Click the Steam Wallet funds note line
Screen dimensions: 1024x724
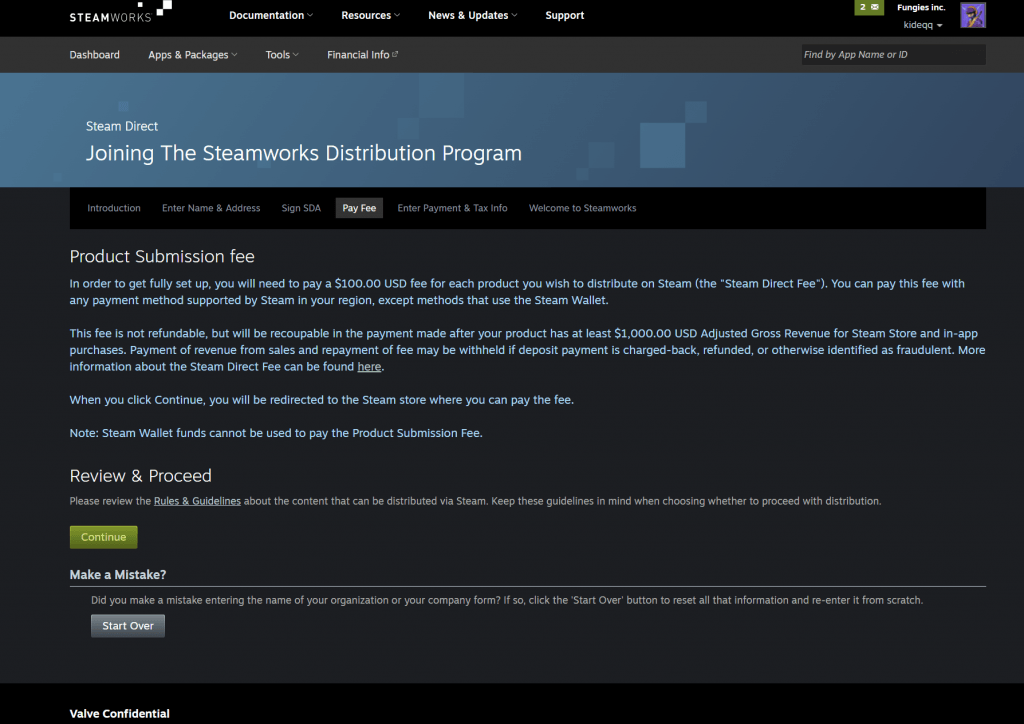coord(276,433)
